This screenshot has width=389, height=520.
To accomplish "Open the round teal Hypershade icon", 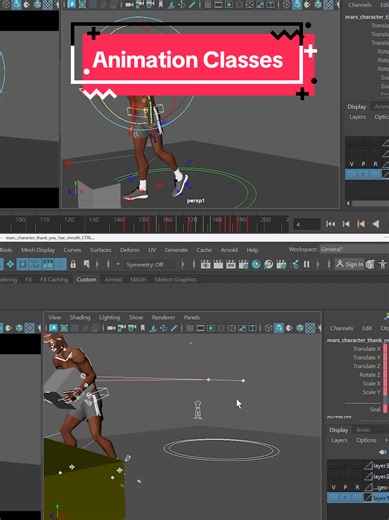I will 256,265.
